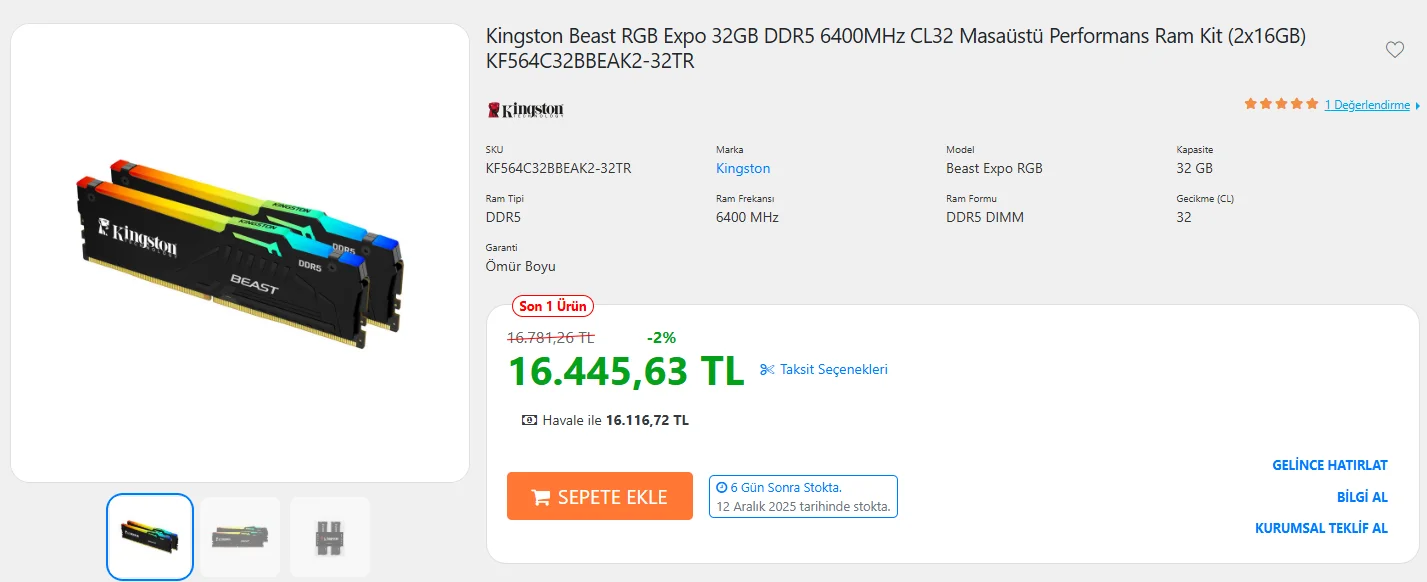Image resolution: width=1427 pixels, height=582 pixels.
Task: Click the scissors icon beside Taksit Seçenekleri
Action: (x=767, y=370)
